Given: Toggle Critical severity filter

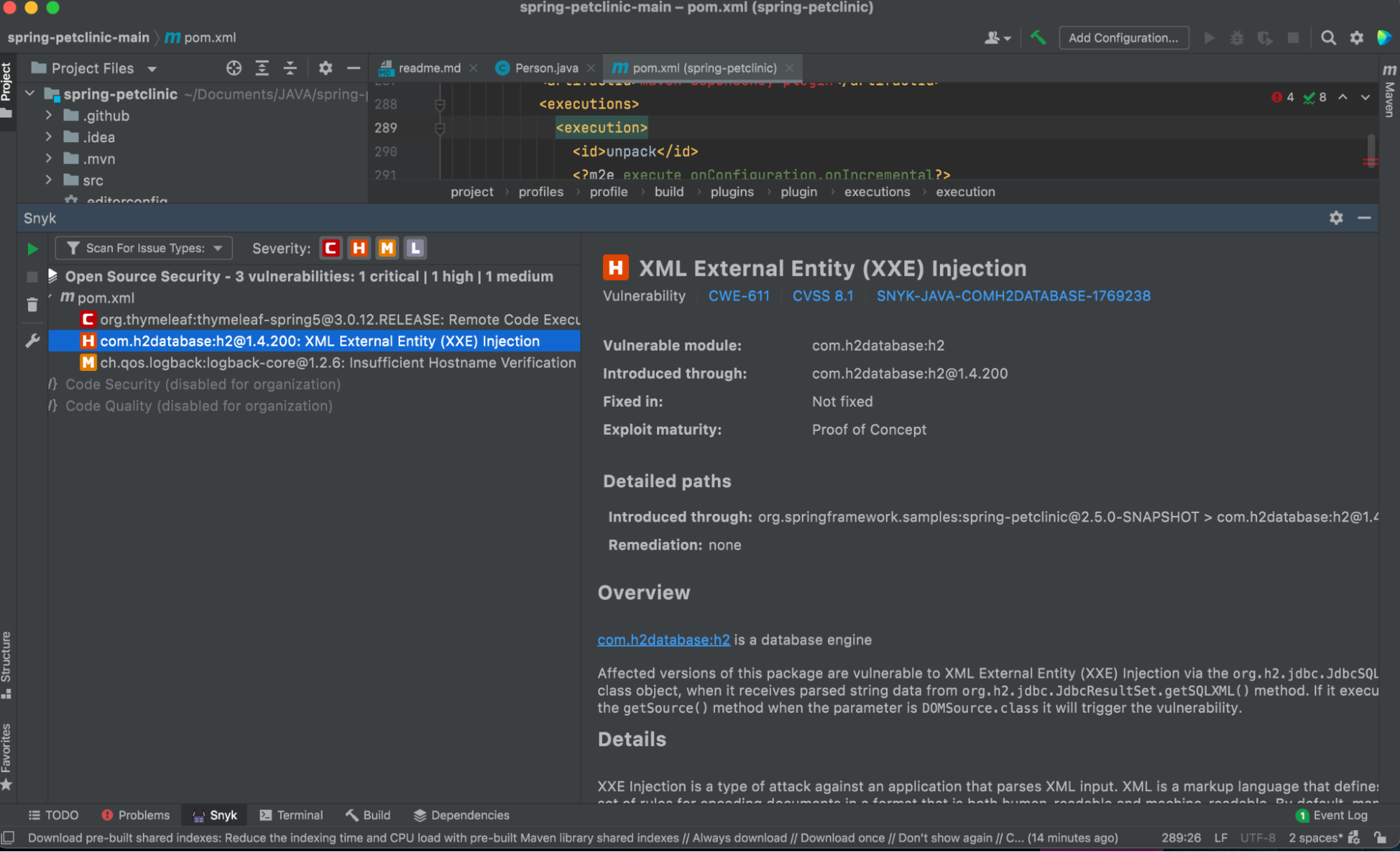Looking at the screenshot, I should (x=331, y=248).
